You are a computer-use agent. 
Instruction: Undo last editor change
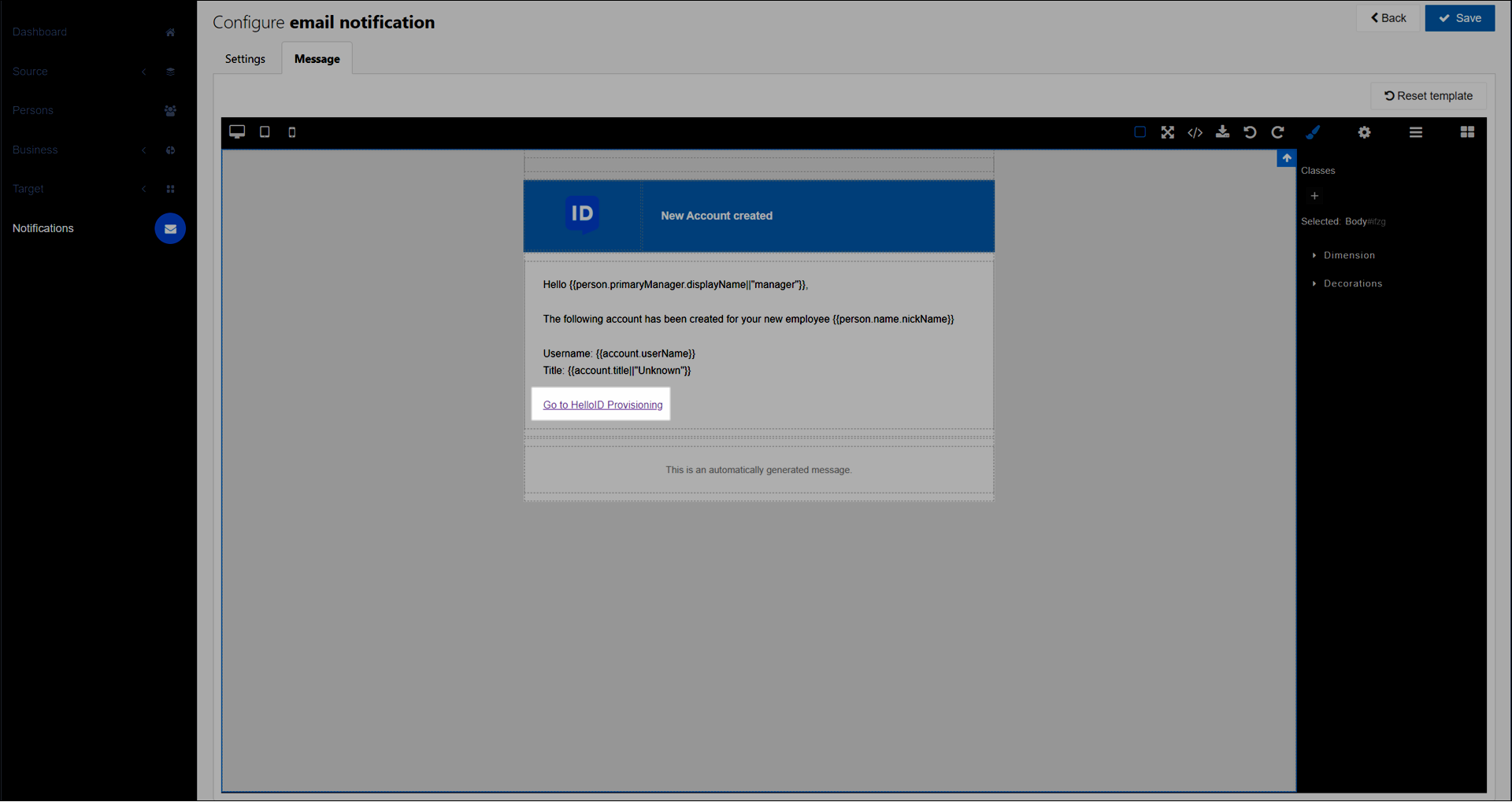1250,132
